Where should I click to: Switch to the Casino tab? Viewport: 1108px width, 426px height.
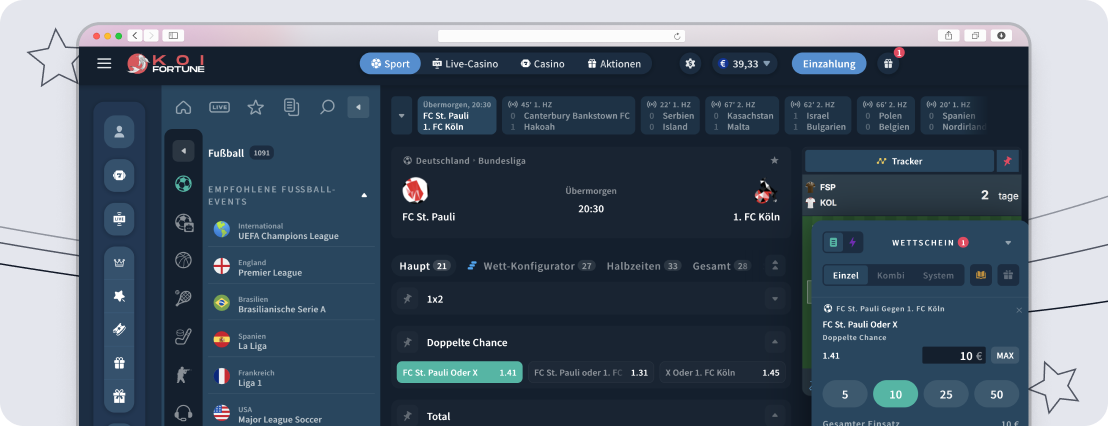tap(543, 64)
